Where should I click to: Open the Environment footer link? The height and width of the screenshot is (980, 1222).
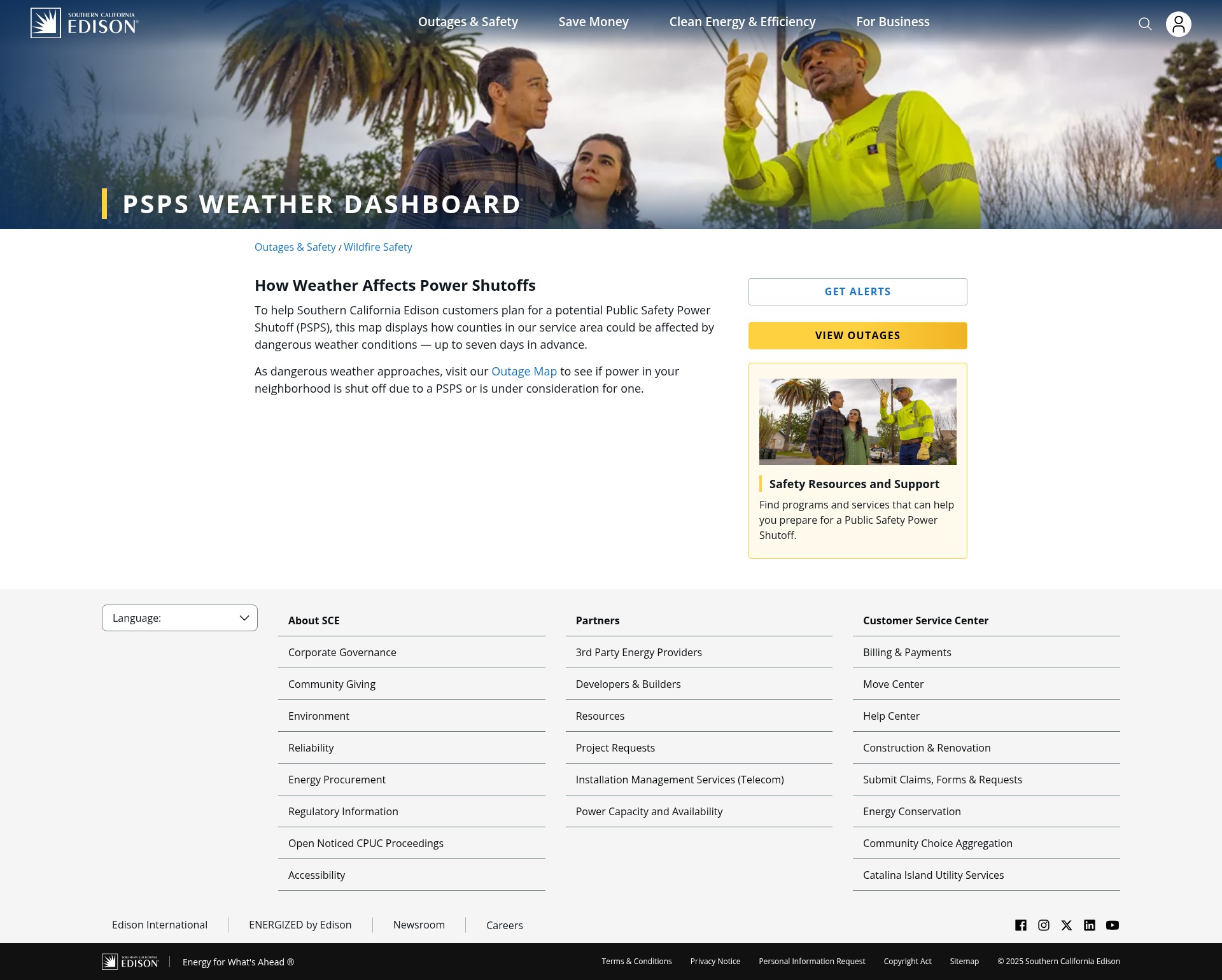click(x=318, y=716)
